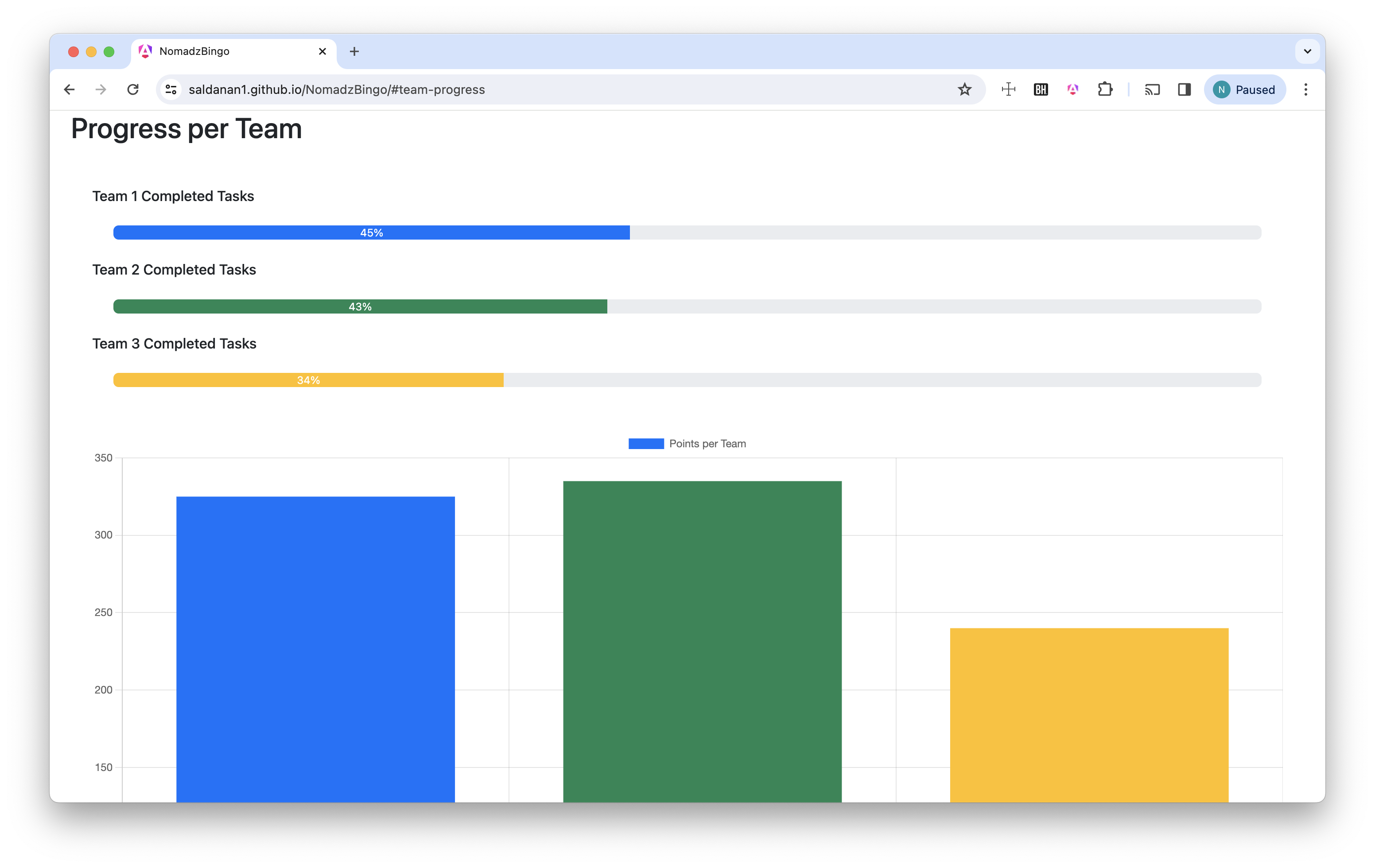Expand the tab search dropdown chevron
This screenshot has height=868, width=1375.
tap(1307, 51)
